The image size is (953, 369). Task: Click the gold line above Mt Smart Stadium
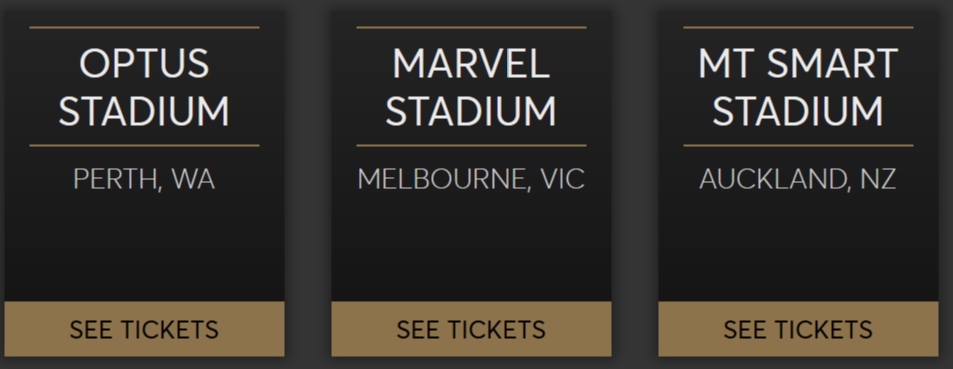pyautogui.click(x=798, y=27)
